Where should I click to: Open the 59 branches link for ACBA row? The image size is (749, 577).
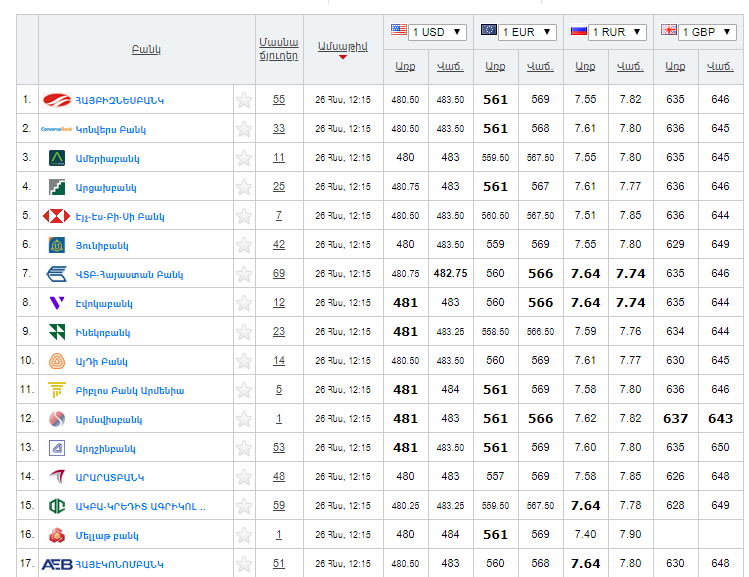click(x=279, y=505)
